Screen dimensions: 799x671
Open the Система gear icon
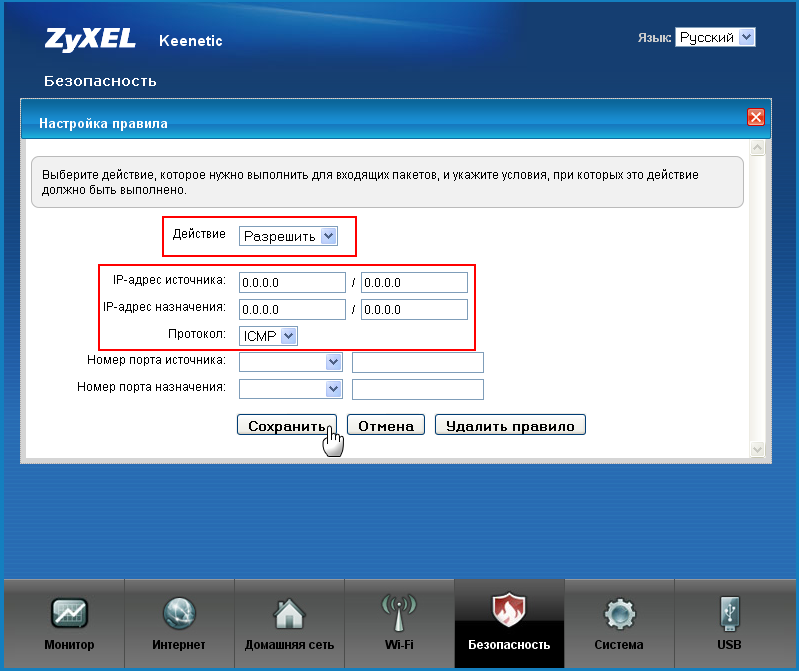pos(619,613)
